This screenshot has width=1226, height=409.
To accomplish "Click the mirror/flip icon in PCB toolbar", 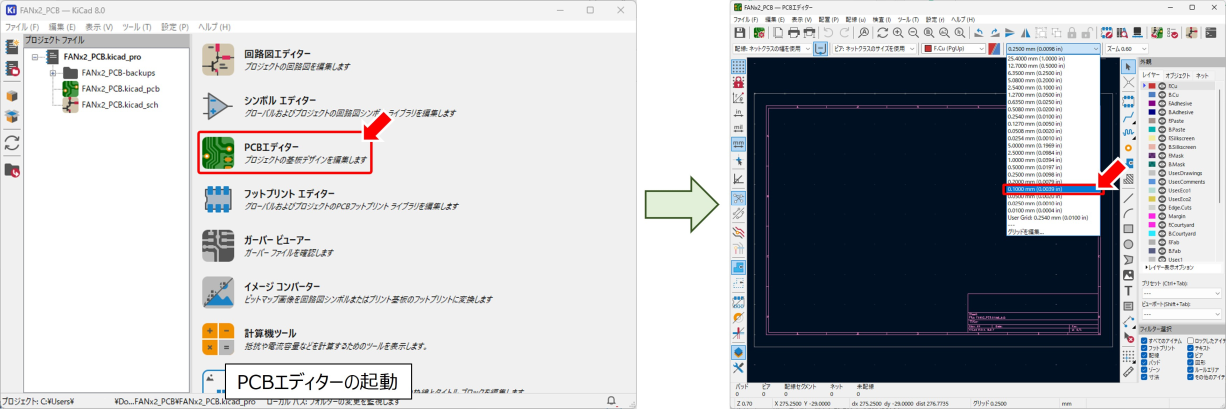I will point(1023,33).
